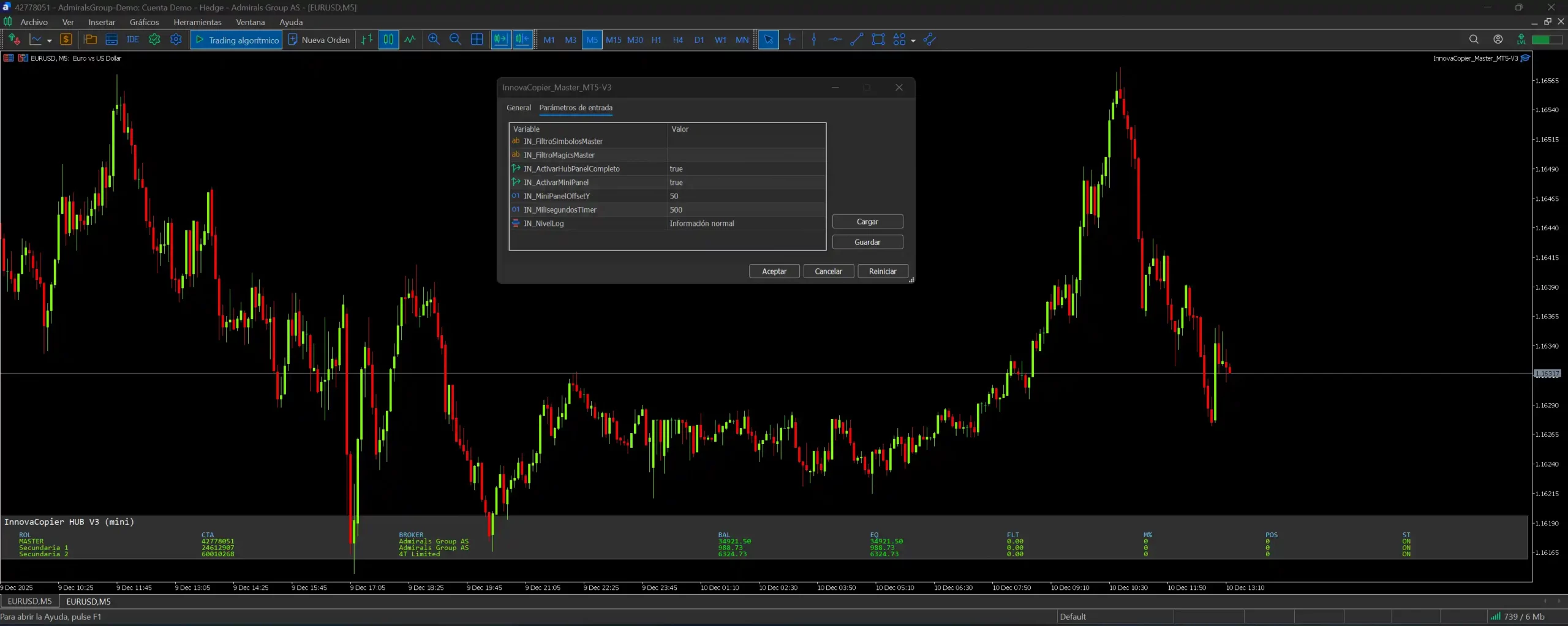Toggle the Trading algorítmico button
This screenshot has width=1568, height=626.
pyautogui.click(x=236, y=39)
